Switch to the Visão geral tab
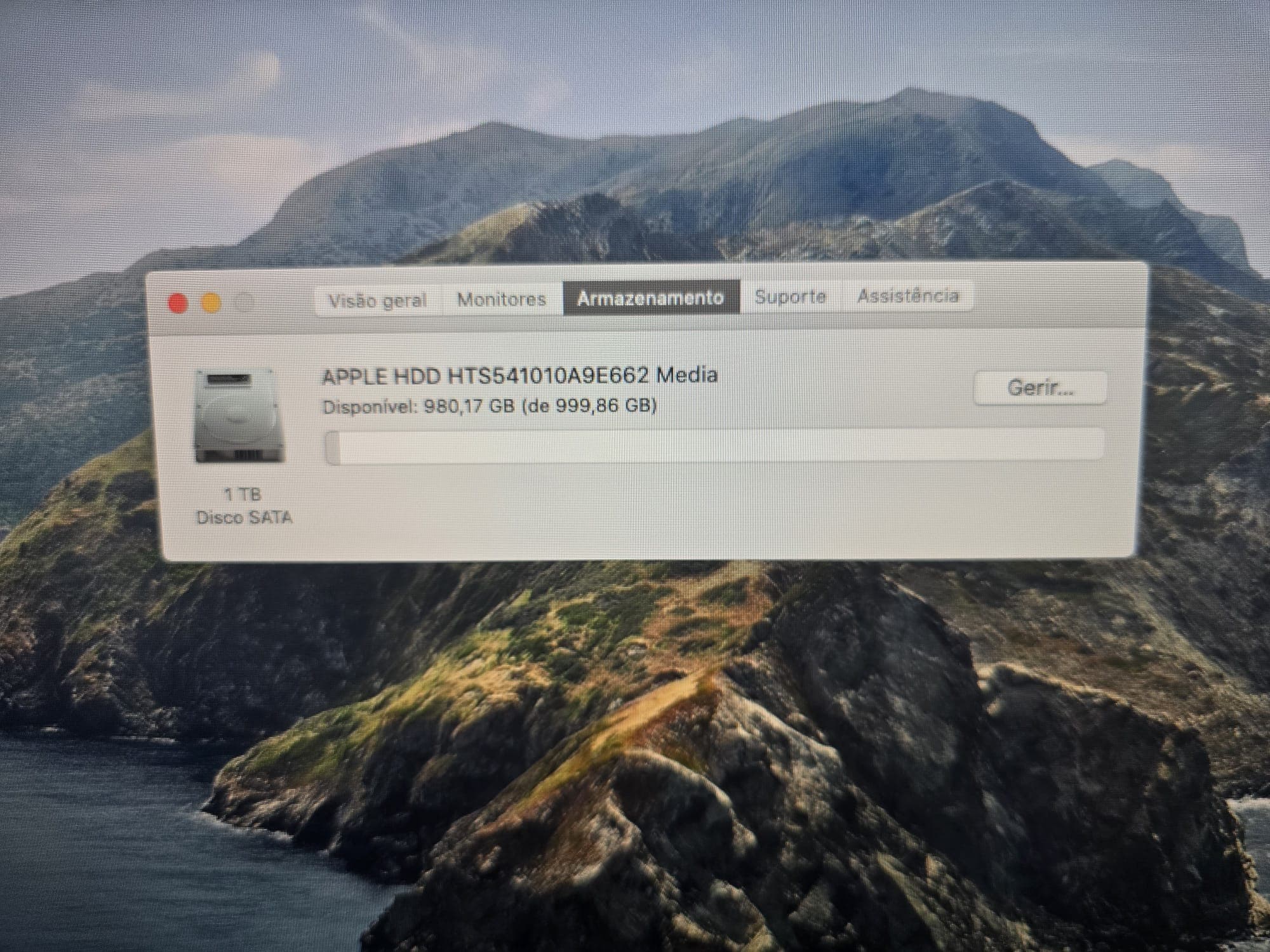The height and width of the screenshot is (952, 1270). [x=377, y=300]
